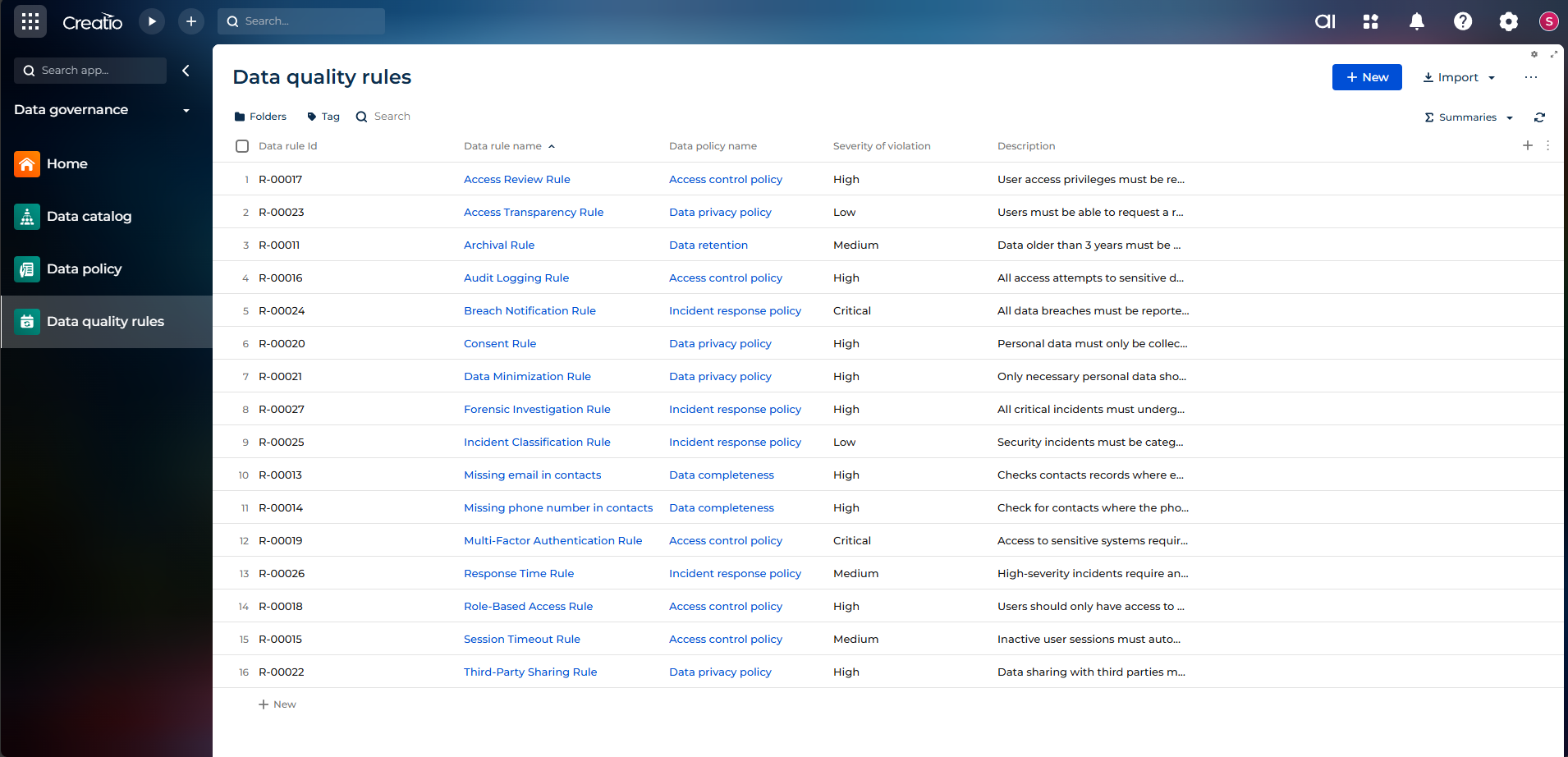Screen dimensions: 1568x757
Task: Click Critical severity in R-00019 row
Action: click(852, 540)
